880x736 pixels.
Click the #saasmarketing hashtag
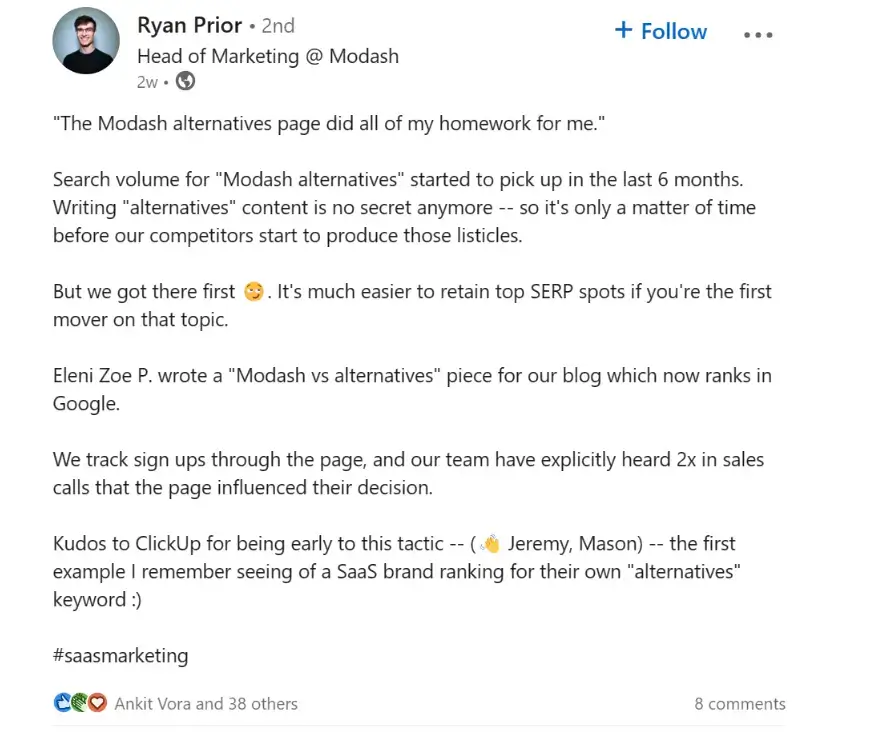click(120, 655)
